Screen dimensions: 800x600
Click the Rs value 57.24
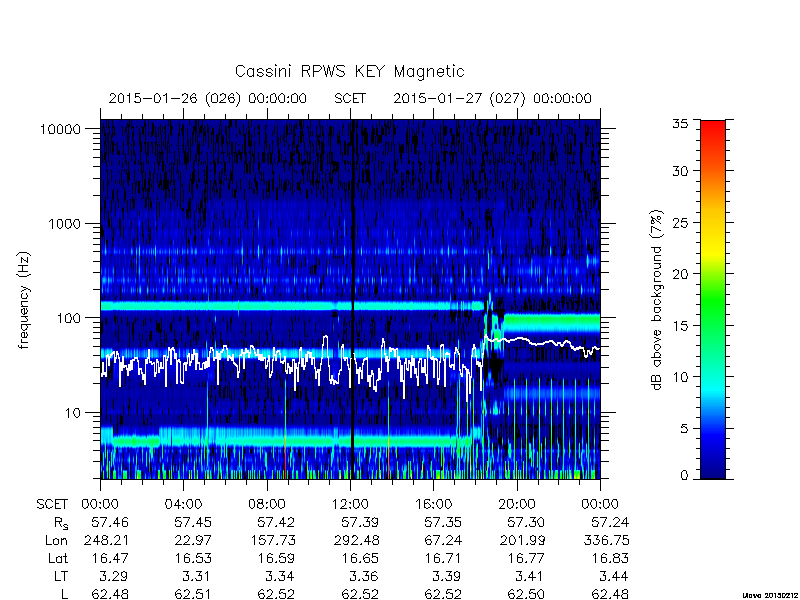(x=610, y=522)
